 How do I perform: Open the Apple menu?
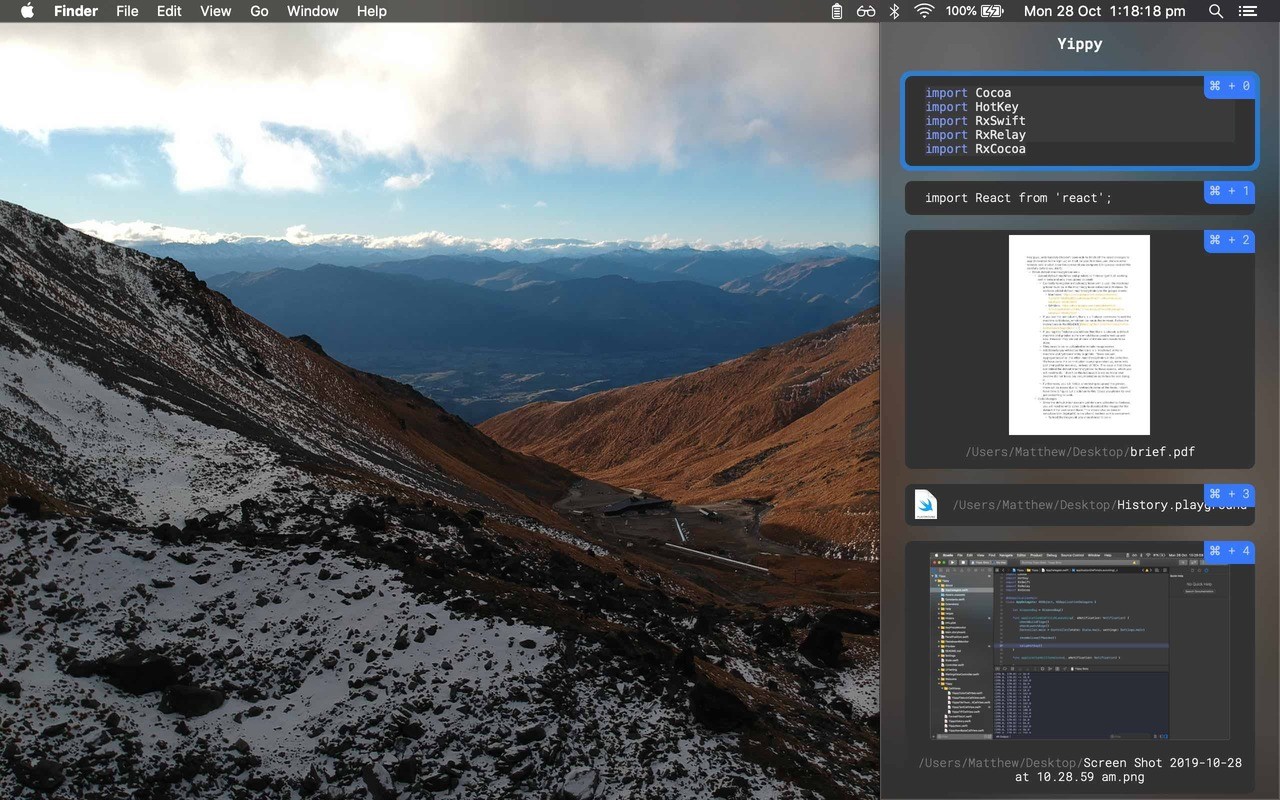(27, 11)
